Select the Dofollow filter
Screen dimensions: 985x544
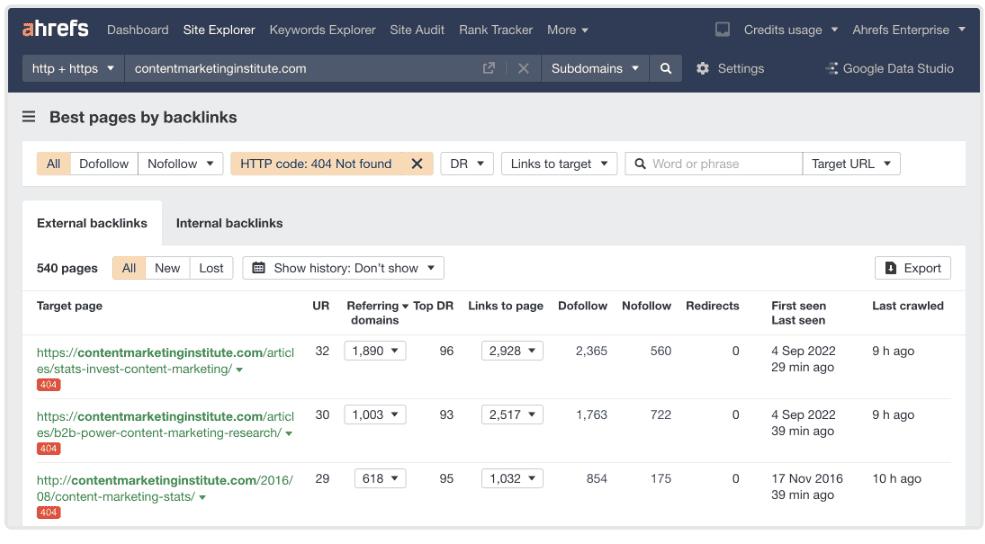104,164
